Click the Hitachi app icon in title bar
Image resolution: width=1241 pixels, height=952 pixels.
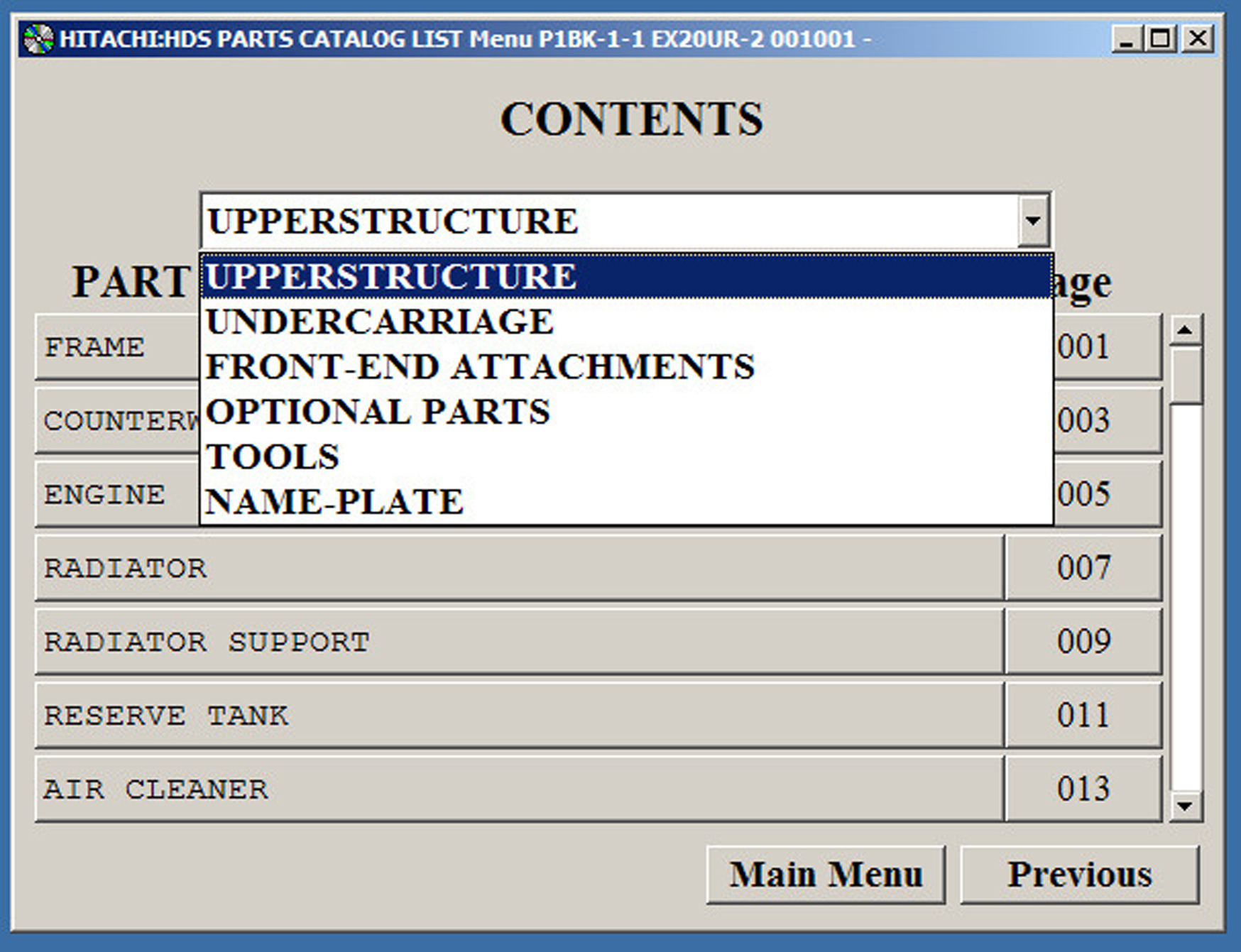tap(38, 38)
